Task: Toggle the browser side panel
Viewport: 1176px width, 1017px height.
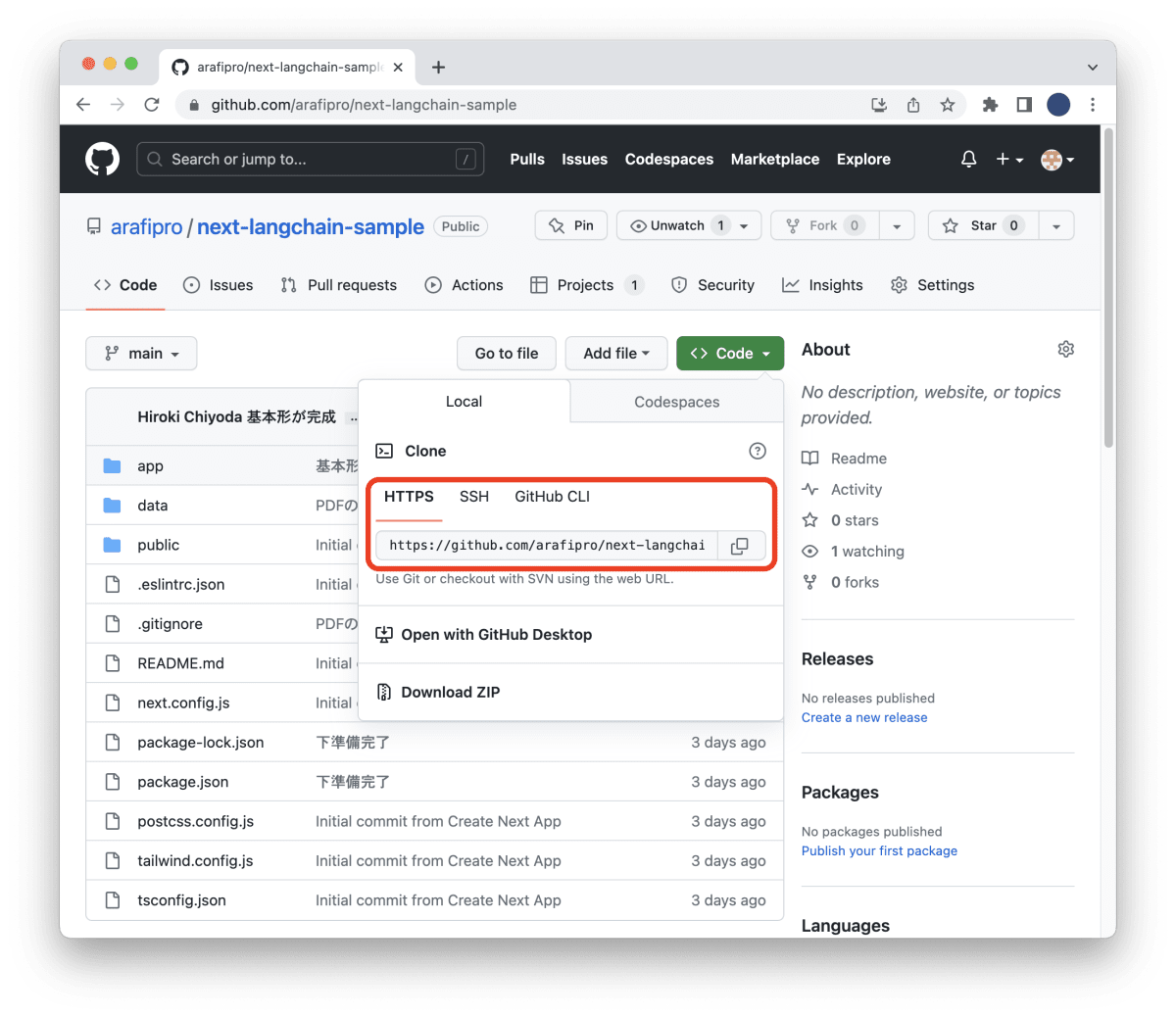Action: (x=1024, y=105)
